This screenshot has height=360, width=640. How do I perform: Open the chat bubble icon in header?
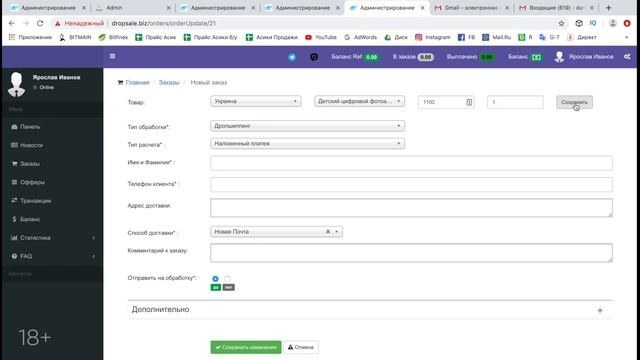tap(314, 57)
